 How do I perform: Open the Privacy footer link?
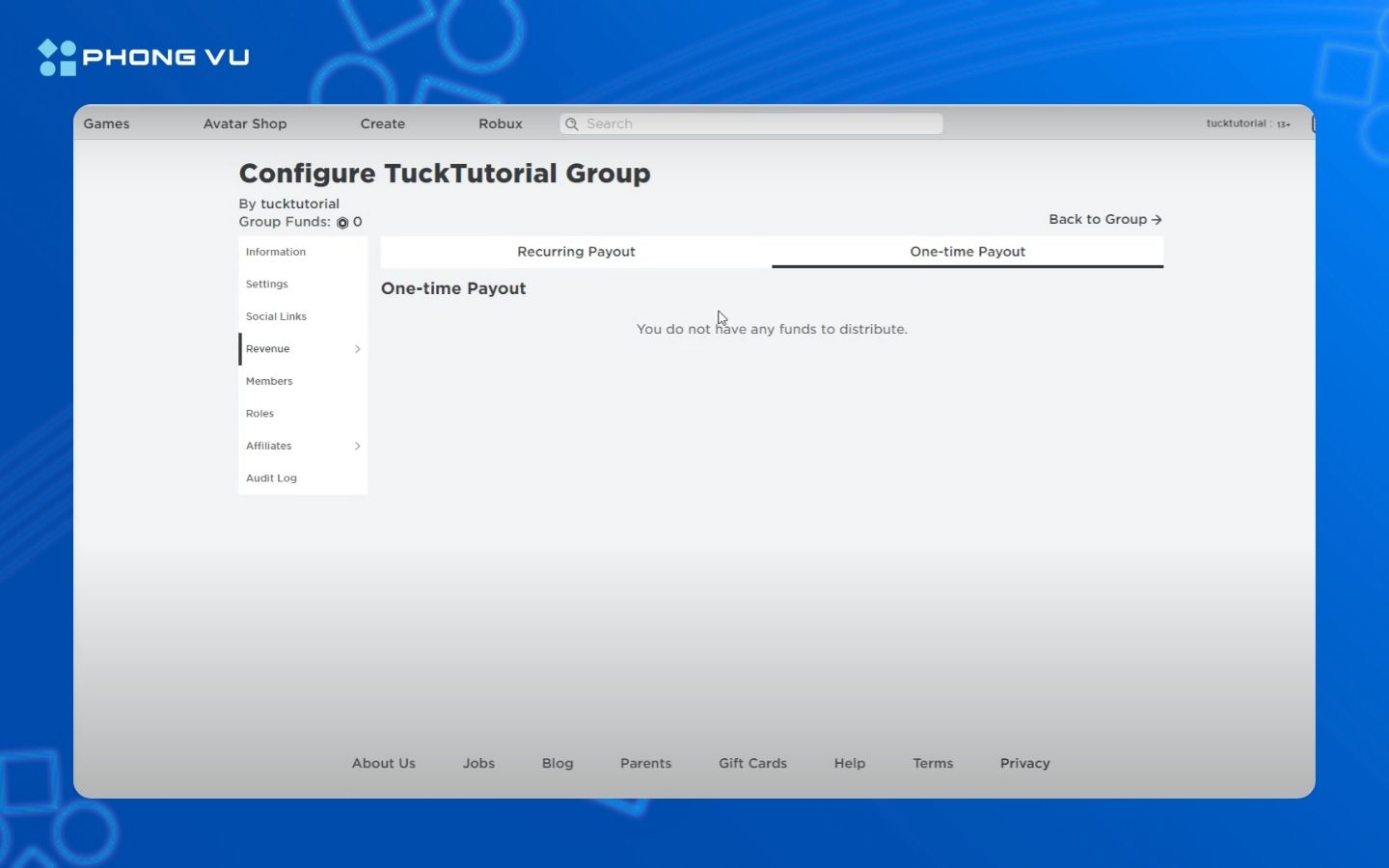tap(1024, 763)
